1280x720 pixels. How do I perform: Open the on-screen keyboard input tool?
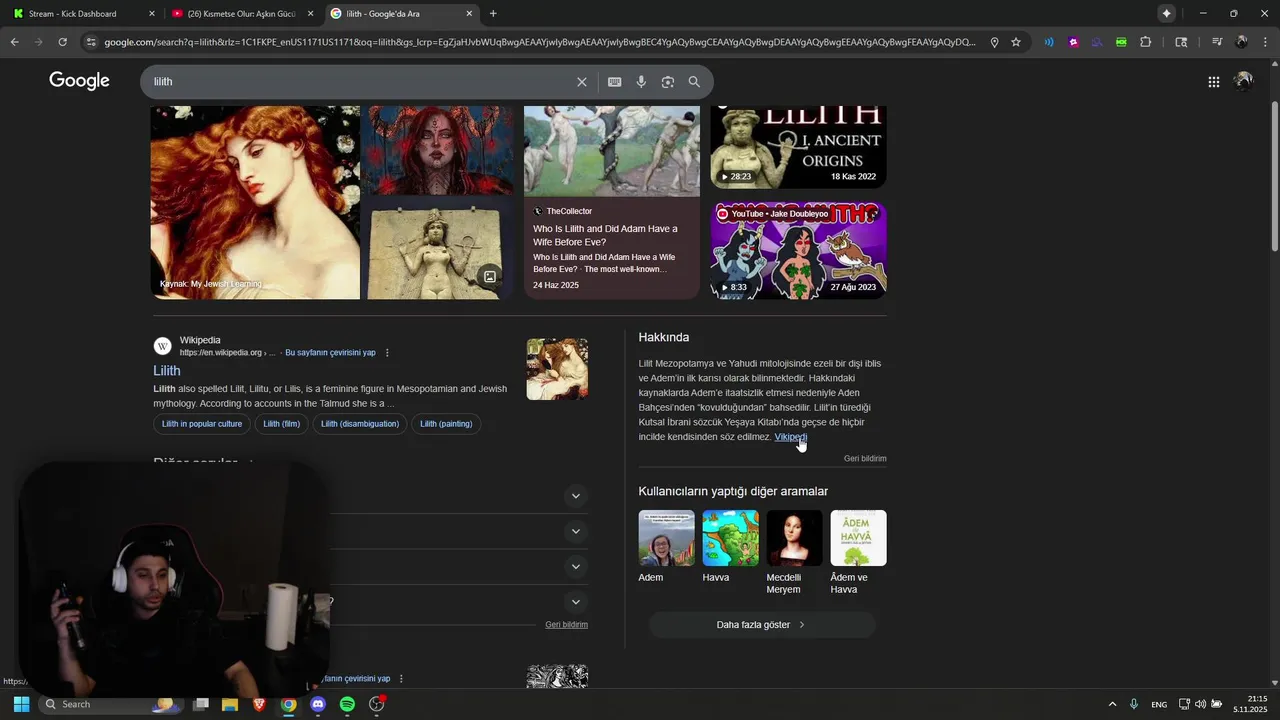tap(614, 82)
